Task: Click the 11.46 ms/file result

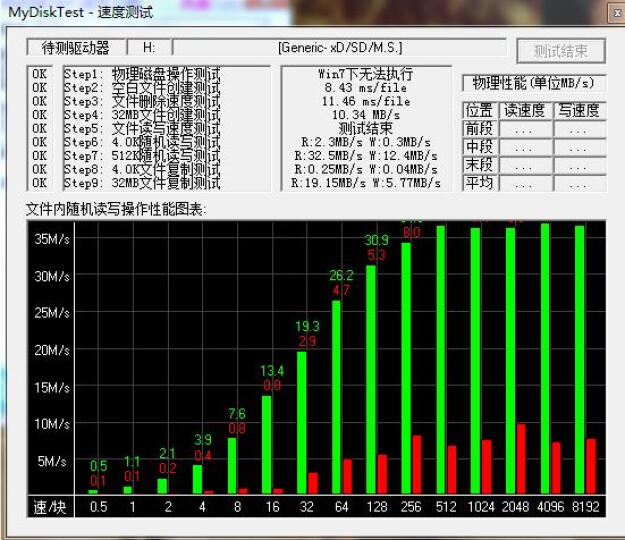Action: coord(366,101)
